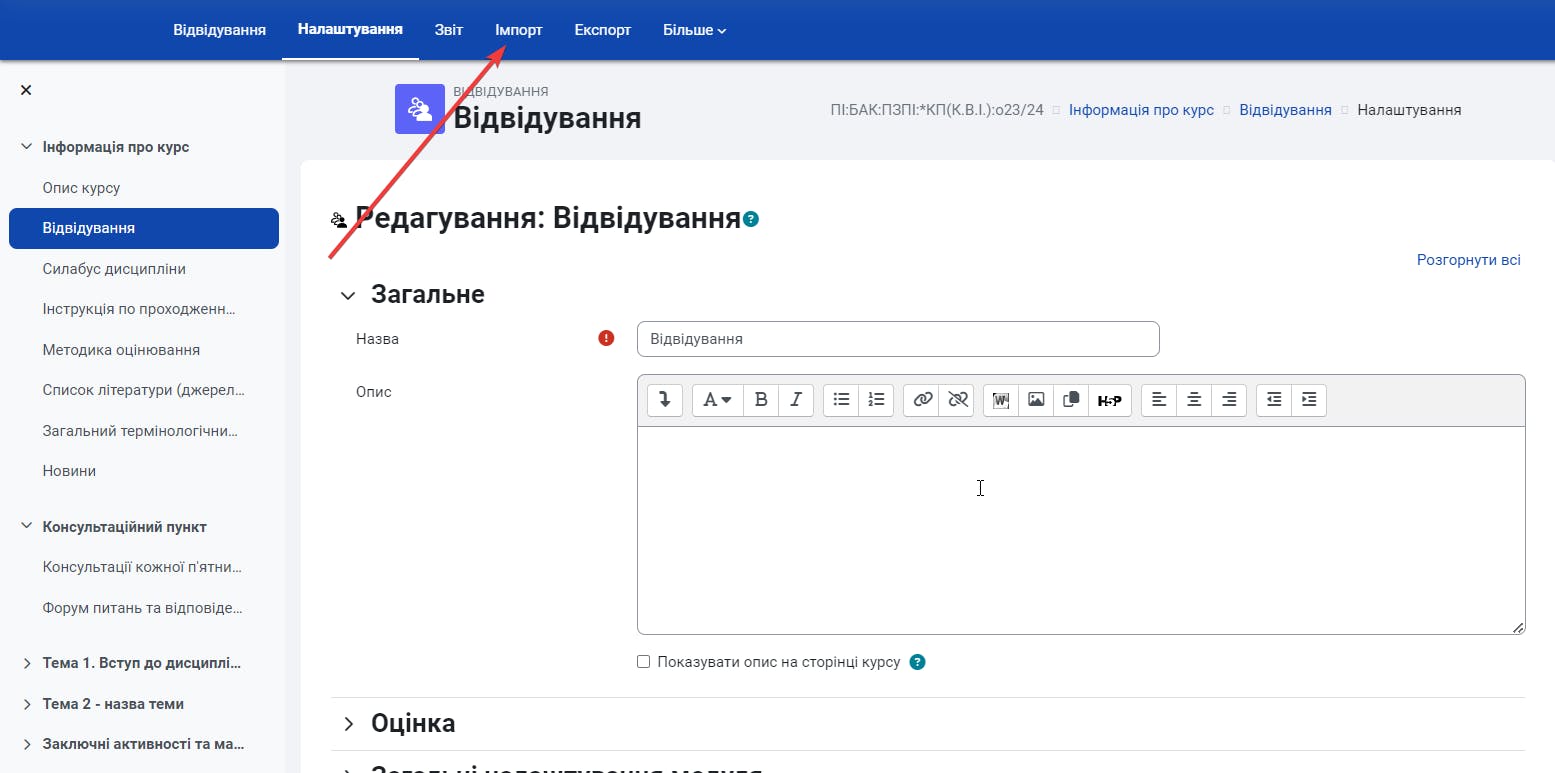The height and width of the screenshot is (773, 1555).
Task: Enable Показувати опис на сторінці курсу checkbox
Action: click(x=644, y=662)
